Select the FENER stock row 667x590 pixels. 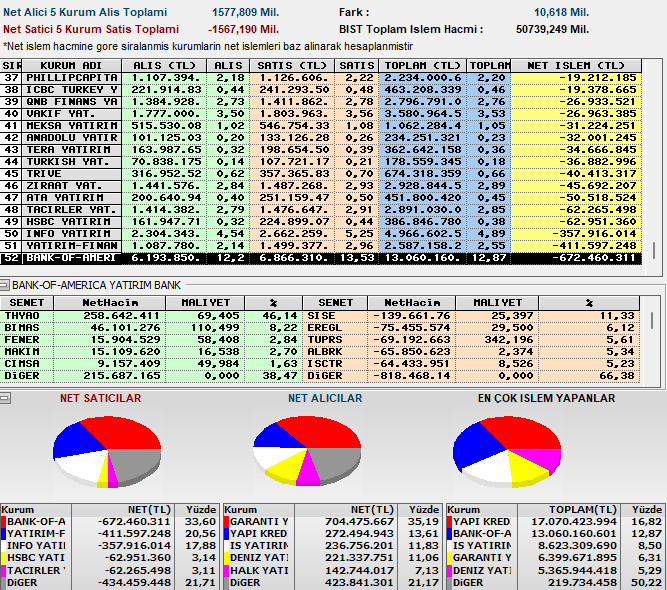click(151, 340)
